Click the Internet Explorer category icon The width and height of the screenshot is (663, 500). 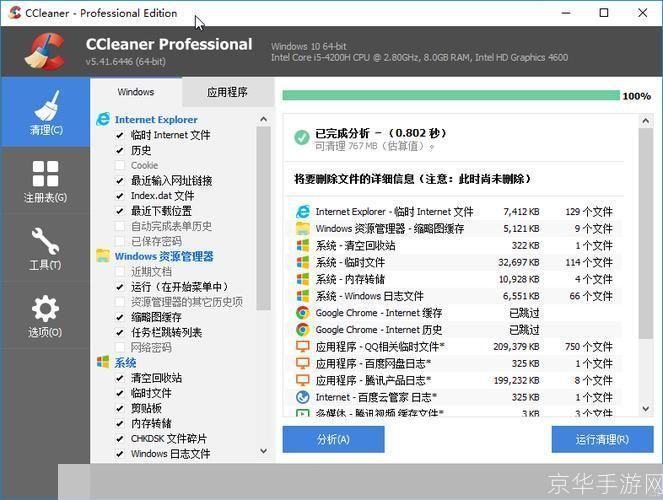103,120
